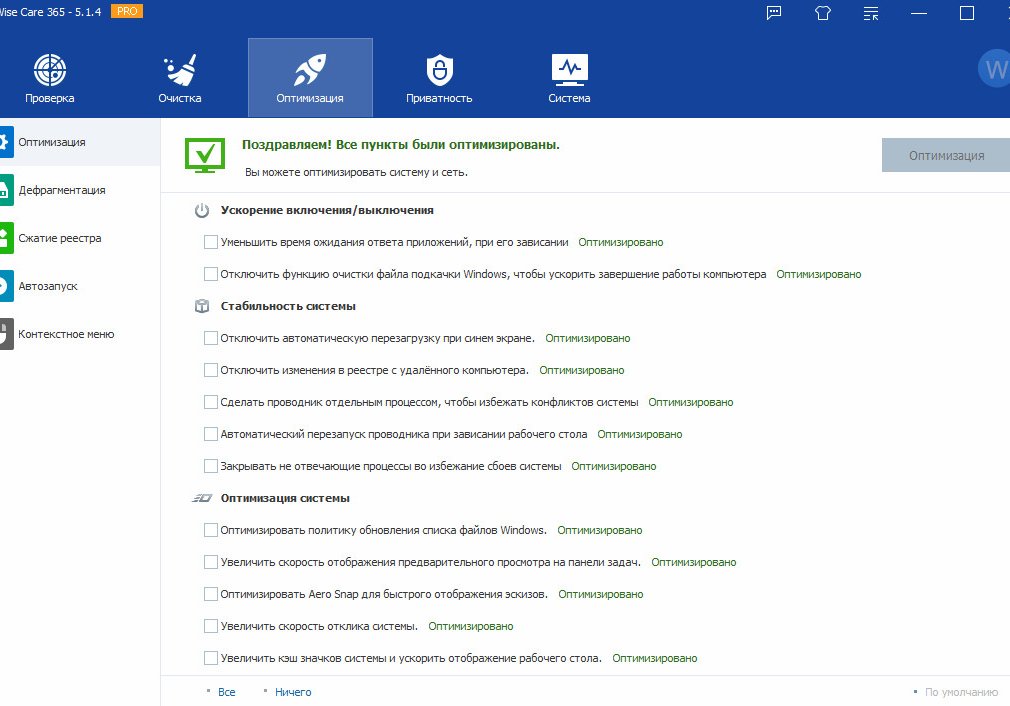The image size is (1010, 706).
Task: Open the main menu list icon
Action: pyautogui.click(x=871, y=13)
